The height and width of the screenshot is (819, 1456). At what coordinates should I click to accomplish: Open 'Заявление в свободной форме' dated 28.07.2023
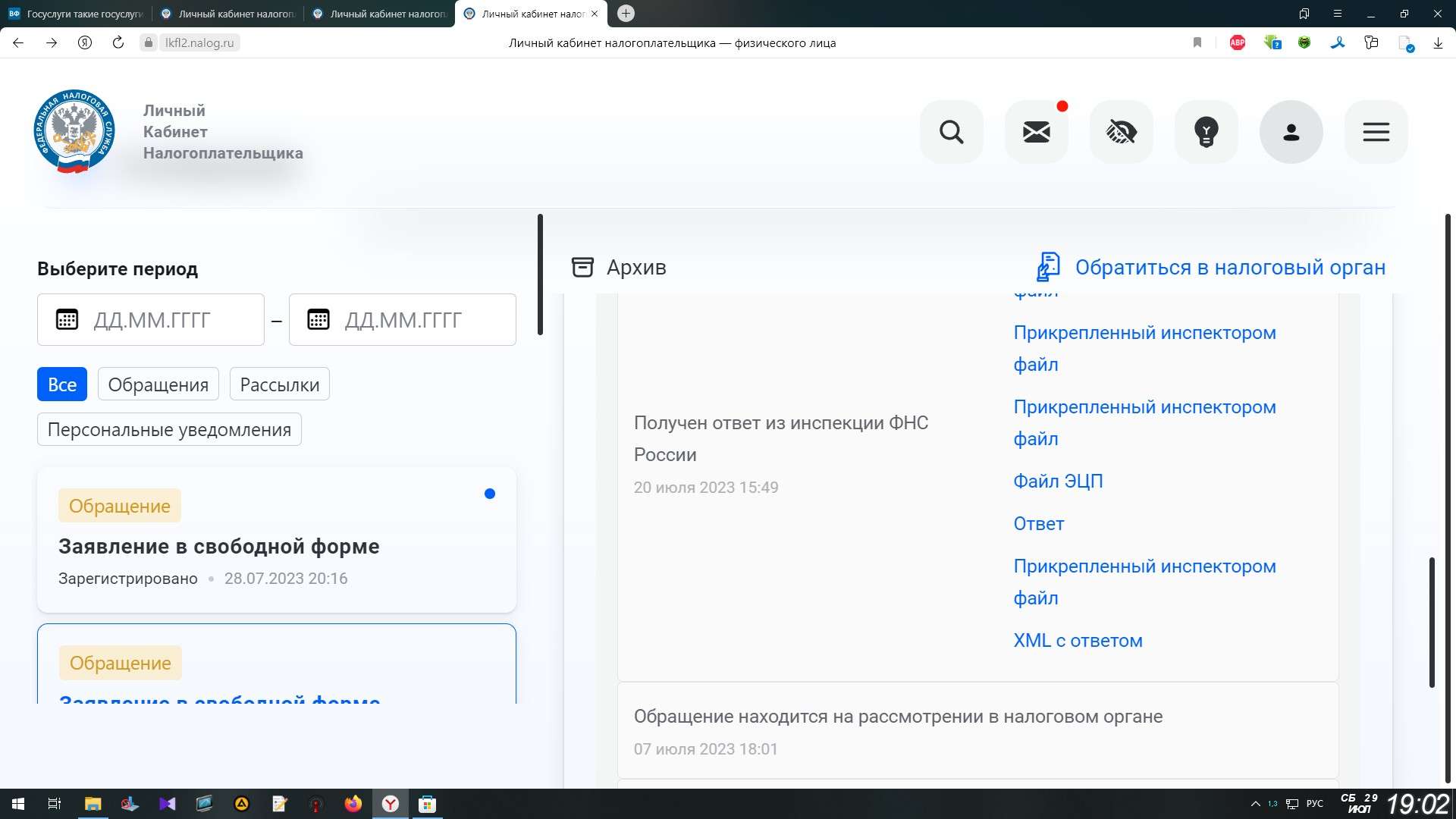[219, 546]
